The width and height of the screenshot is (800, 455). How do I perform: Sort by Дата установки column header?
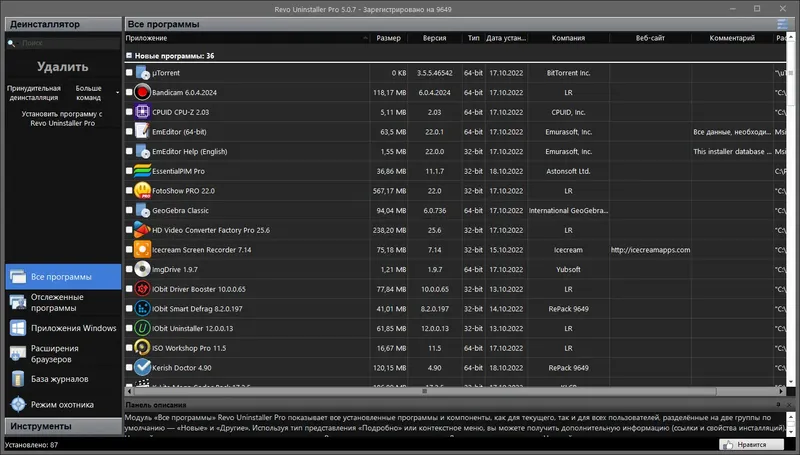click(x=506, y=38)
